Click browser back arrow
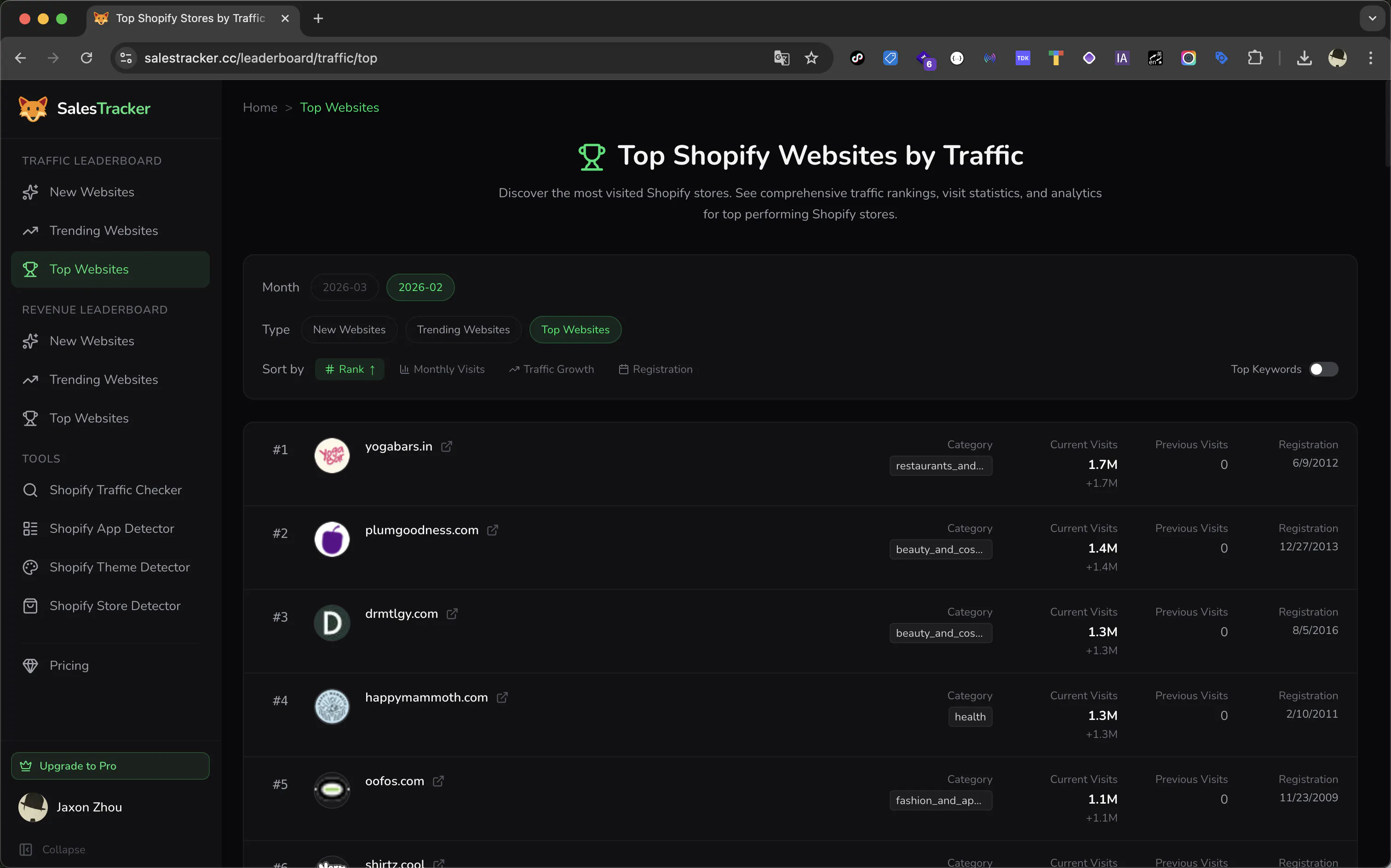 [x=21, y=58]
